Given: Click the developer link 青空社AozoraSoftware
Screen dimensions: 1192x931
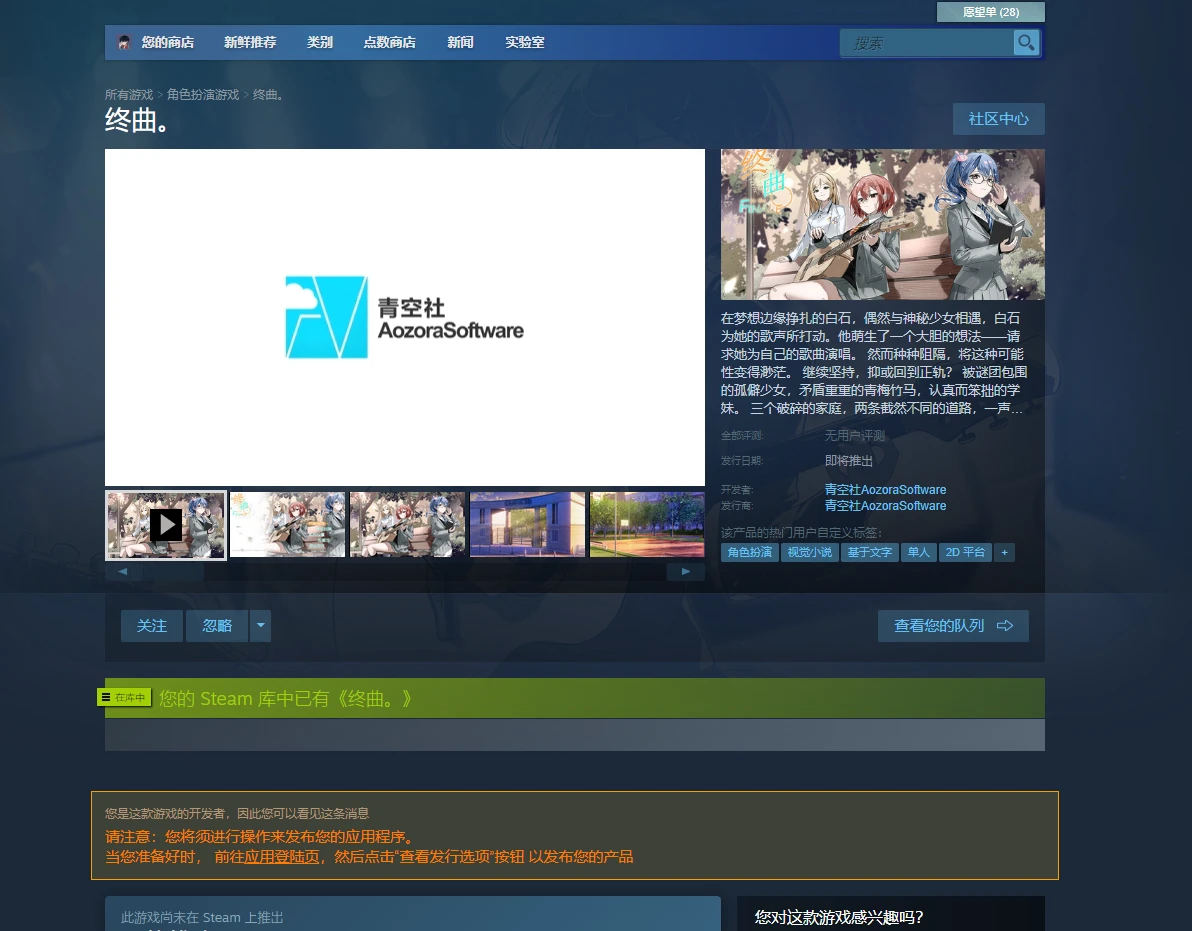Looking at the screenshot, I should [x=886, y=489].
